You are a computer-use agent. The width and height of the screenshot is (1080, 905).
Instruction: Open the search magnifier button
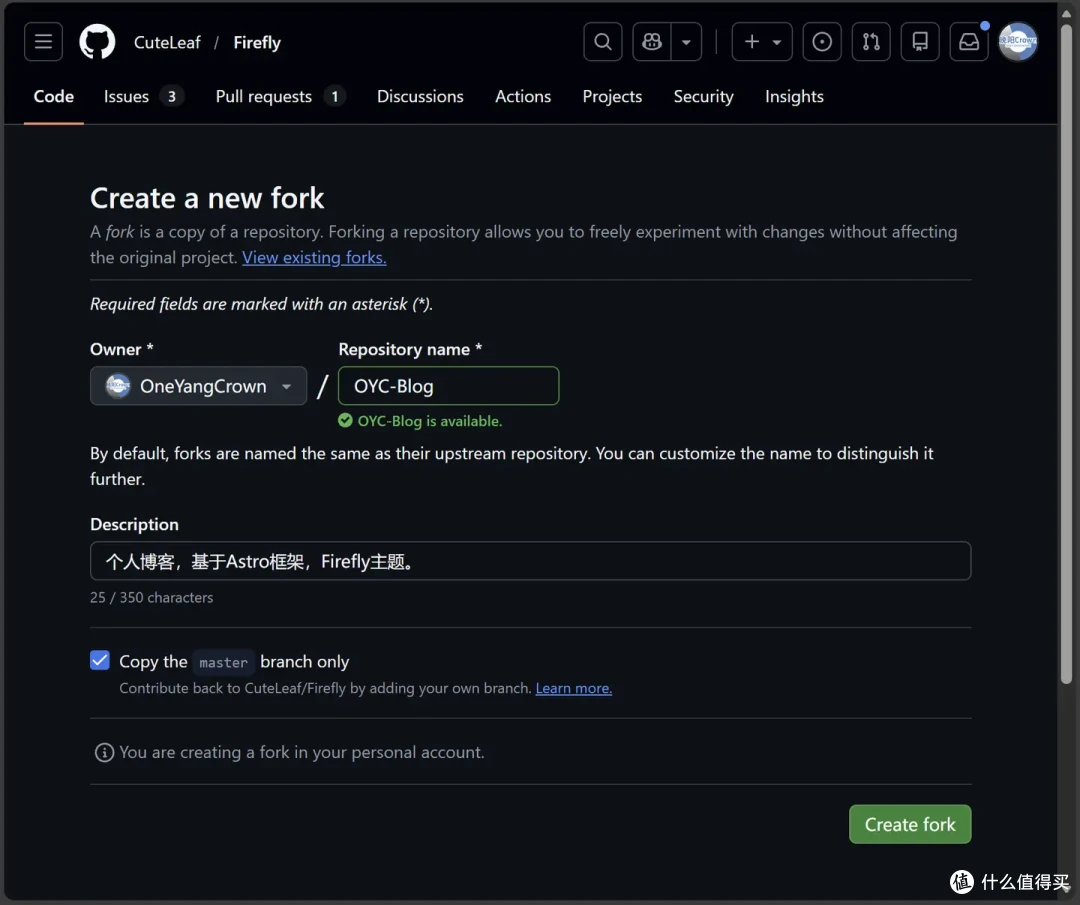coord(603,42)
